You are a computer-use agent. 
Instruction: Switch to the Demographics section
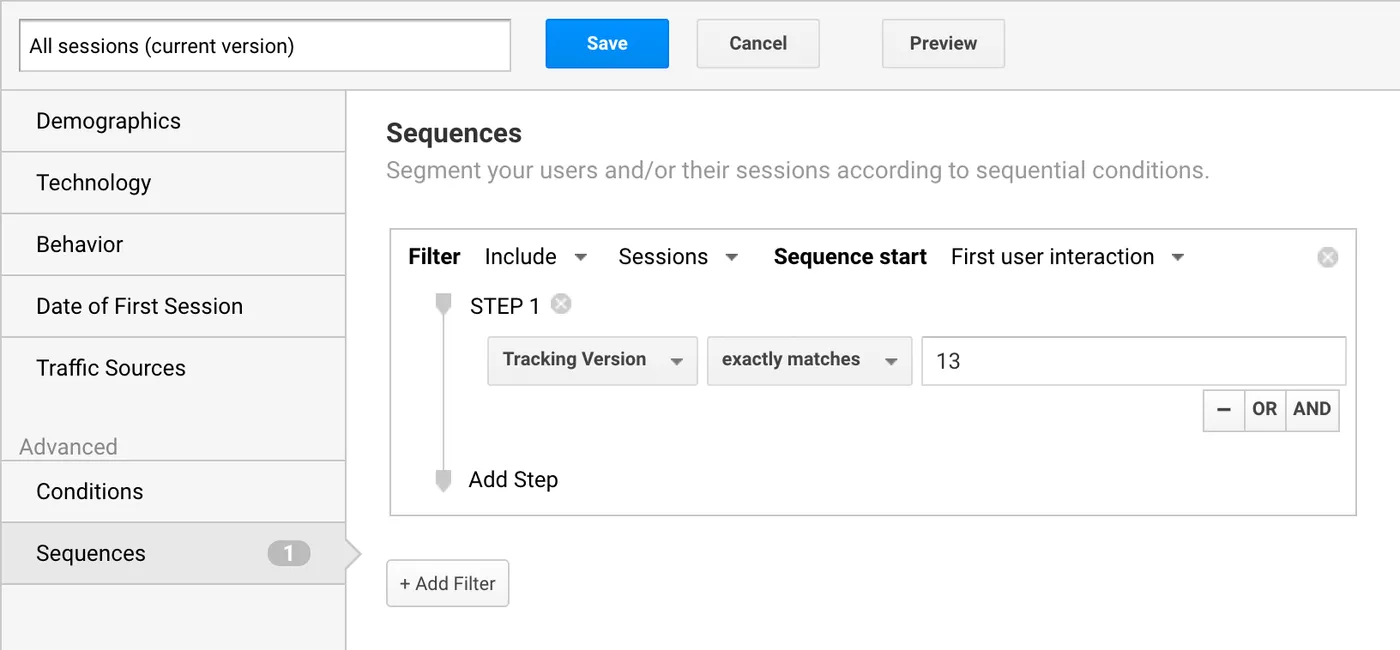pos(108,121)
